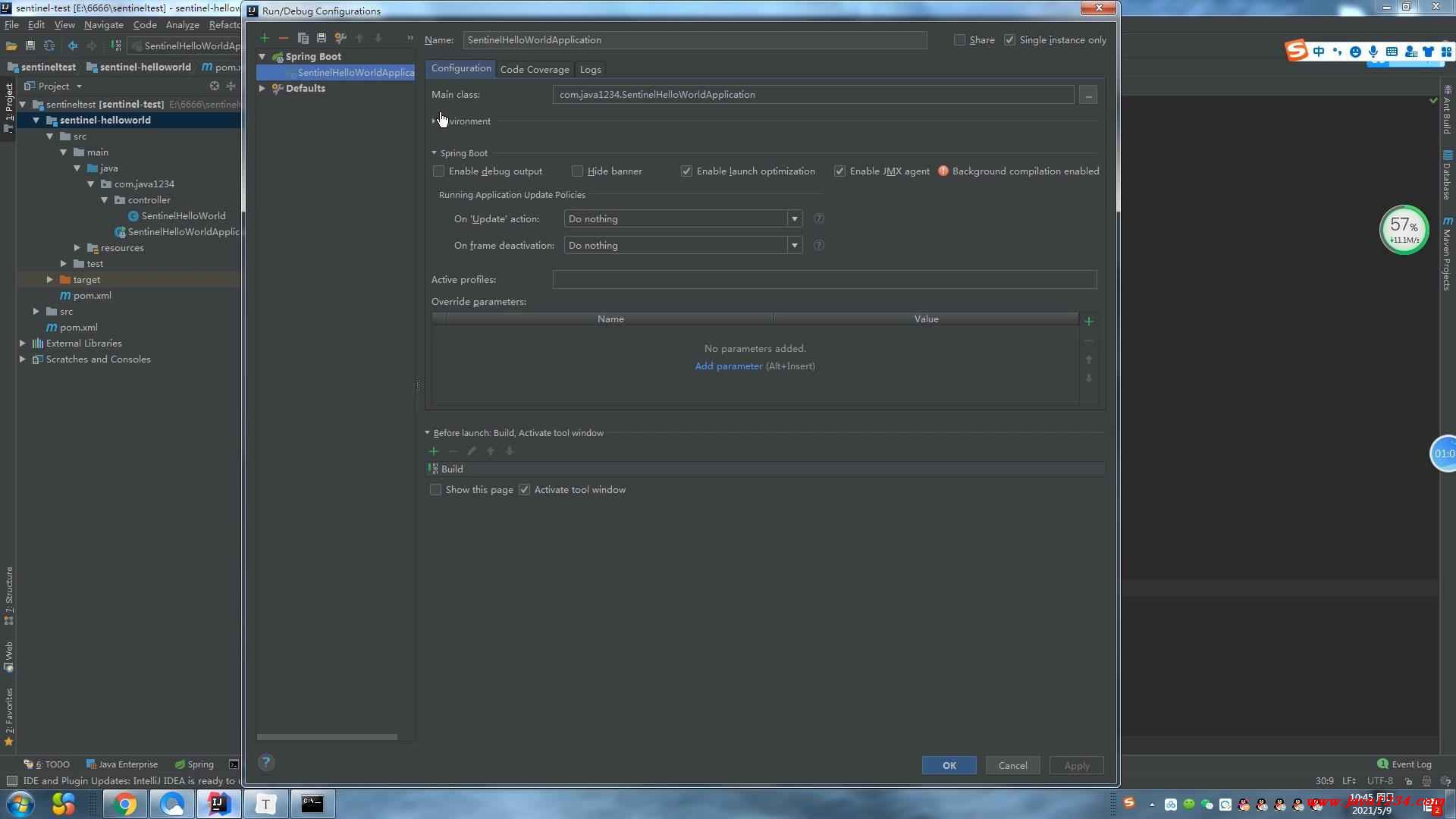Switch to command prompt in taskbar
This screenshot has width=1456, height=819.
click(312, 804)
